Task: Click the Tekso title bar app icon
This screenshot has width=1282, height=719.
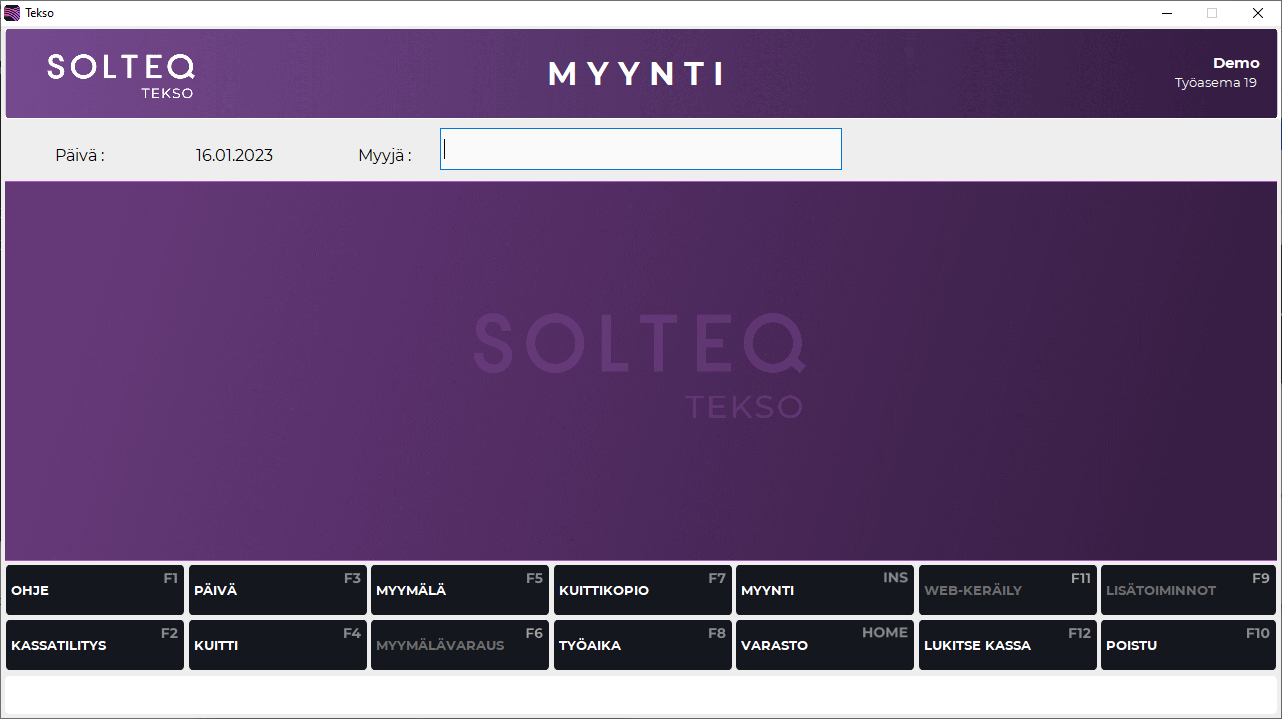Action: (12, 13)
